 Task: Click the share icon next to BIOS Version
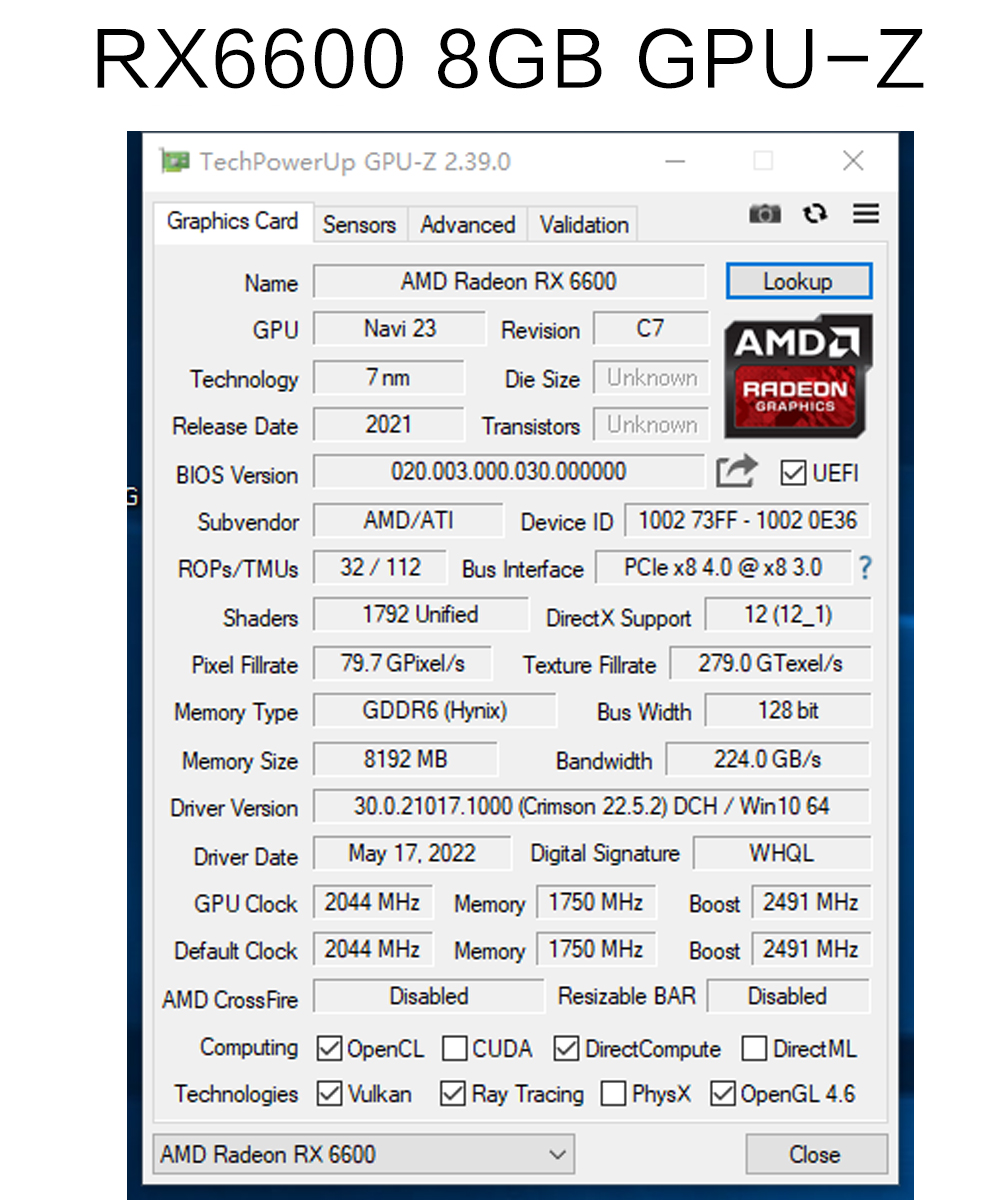click(737, 471)
